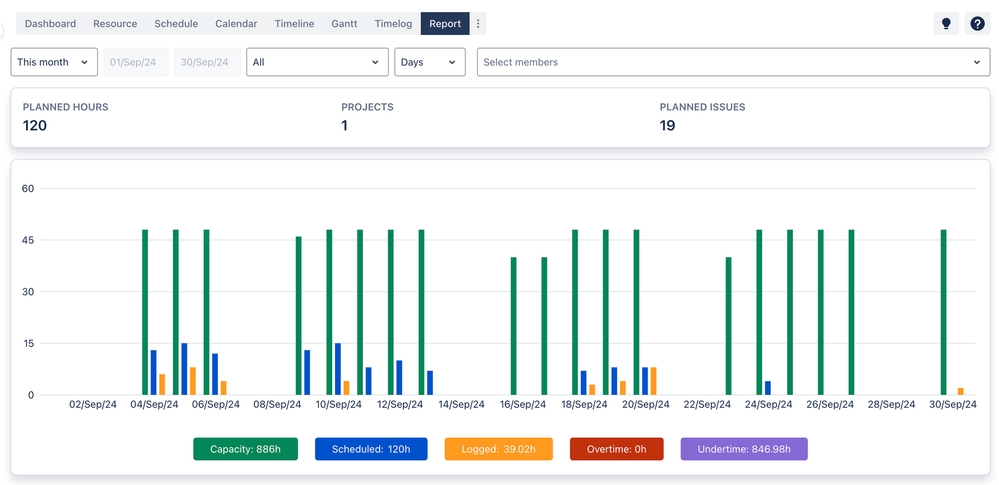Switch to the Dashboard tab

pyautogui.click(x=50, y=24)
